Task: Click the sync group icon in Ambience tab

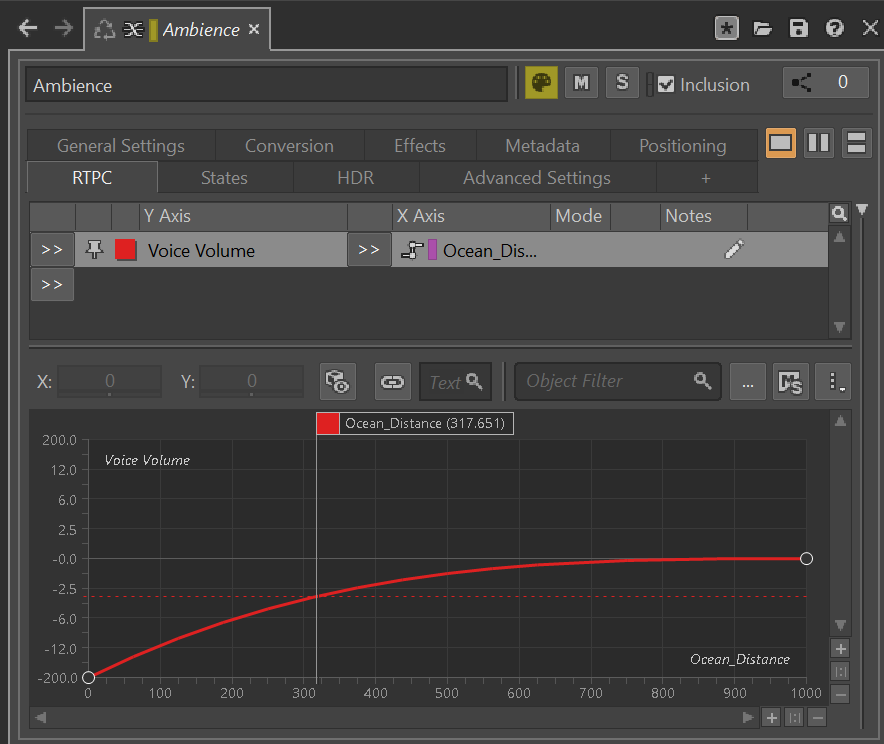Action: pos(104,29)
